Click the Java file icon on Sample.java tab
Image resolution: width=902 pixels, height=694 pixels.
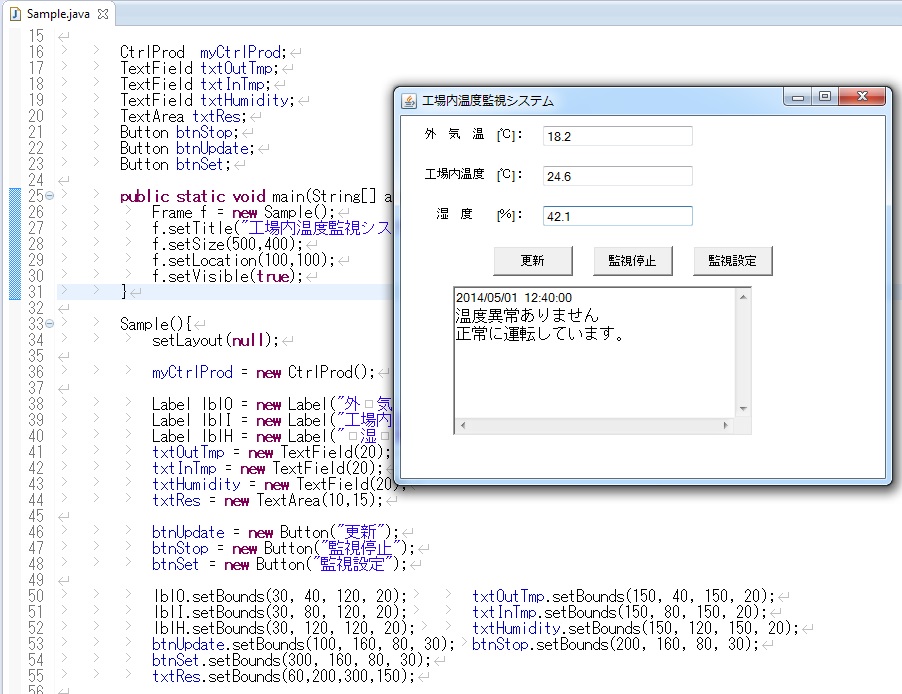pos(16,14)
